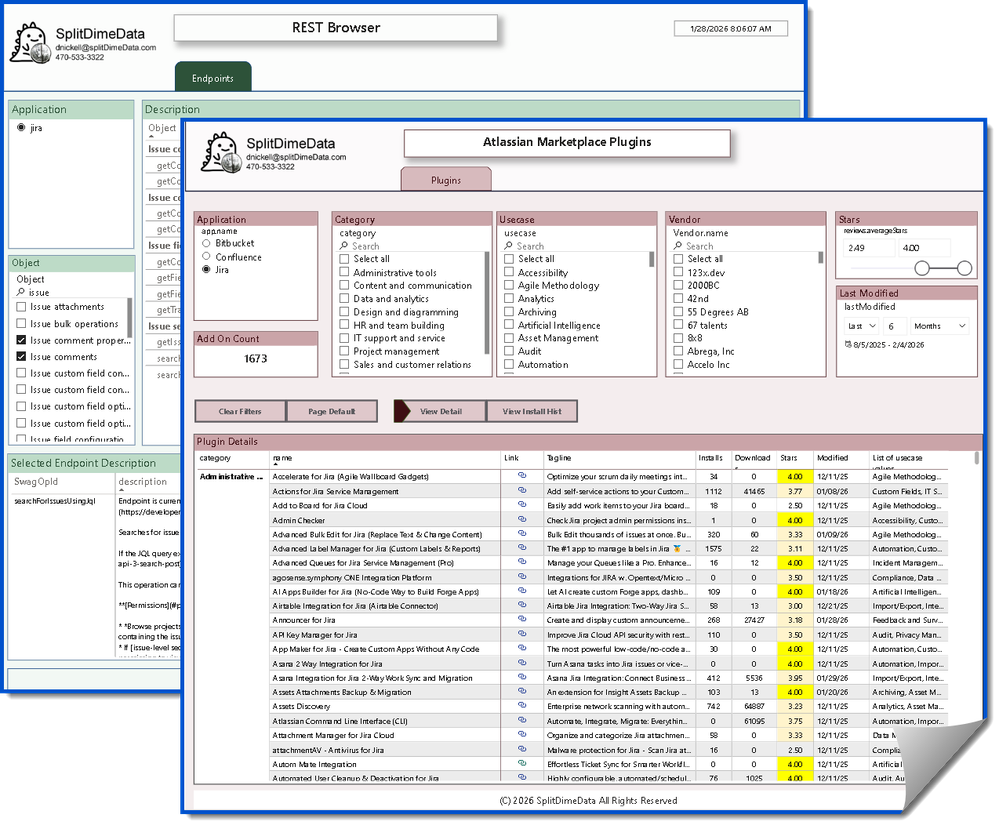This screenshot has width=999, height=826.
Task: Sort by the Tagline column header
Action: pyautogui.click(x=559, y=458)
